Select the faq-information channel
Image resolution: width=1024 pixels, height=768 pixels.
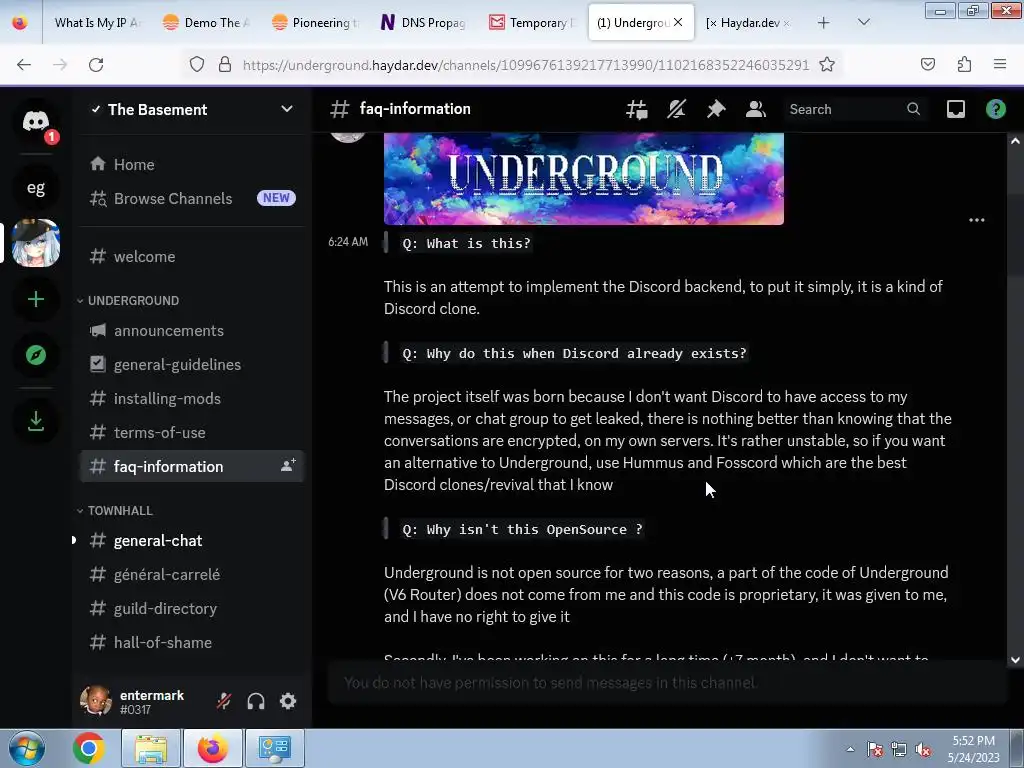coord(191,466)
